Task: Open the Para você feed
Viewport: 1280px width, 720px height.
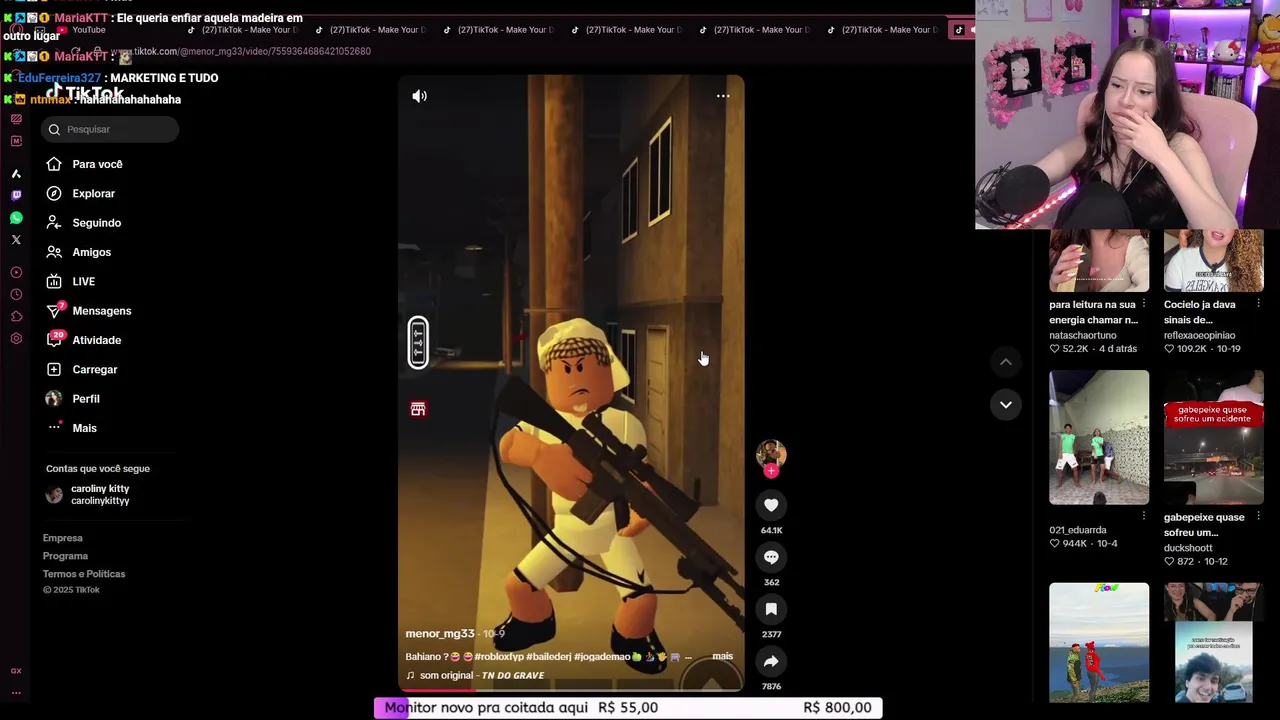Action: tap(97, 164)
